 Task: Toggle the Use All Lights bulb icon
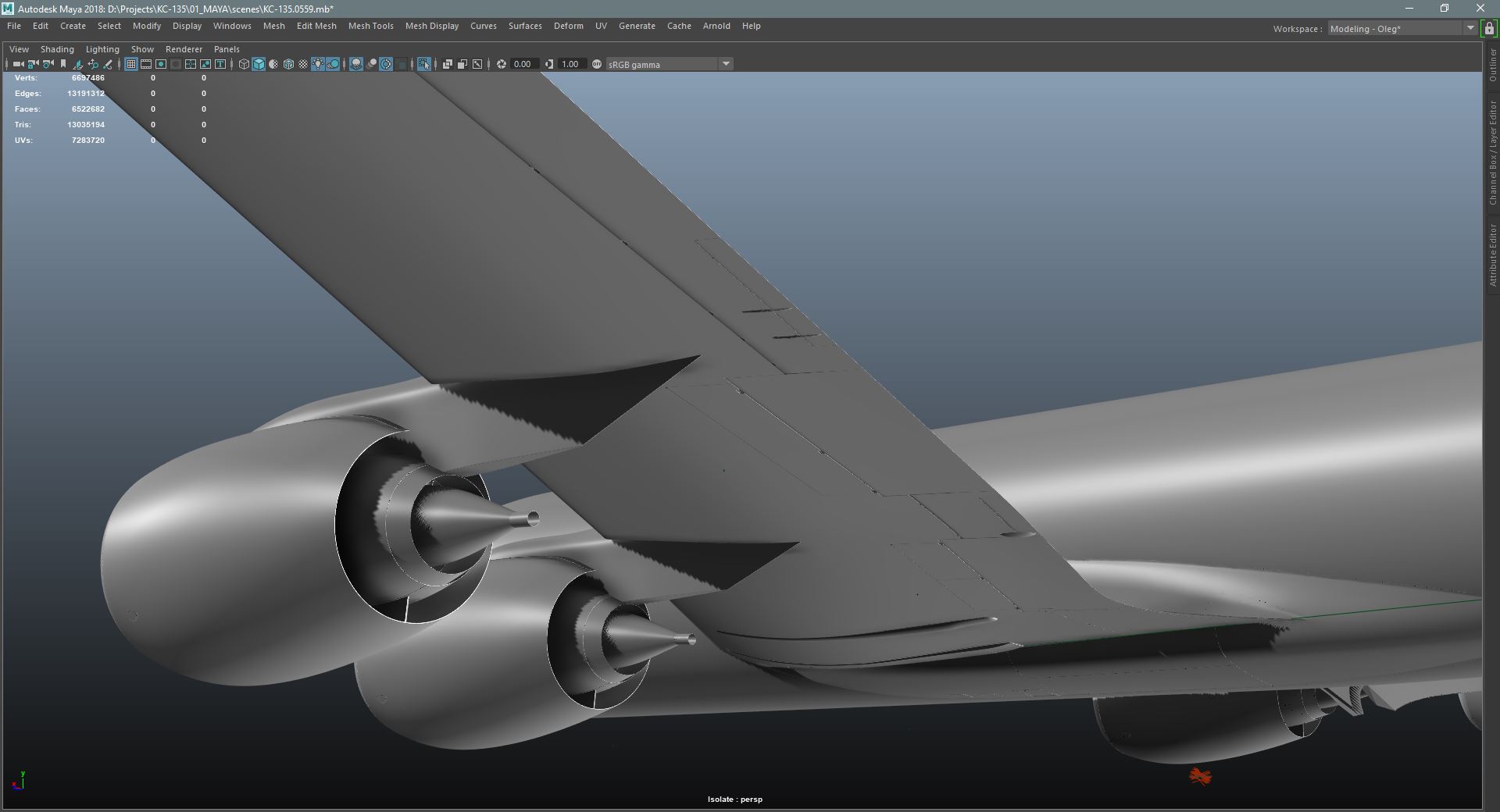pos(318,64)
